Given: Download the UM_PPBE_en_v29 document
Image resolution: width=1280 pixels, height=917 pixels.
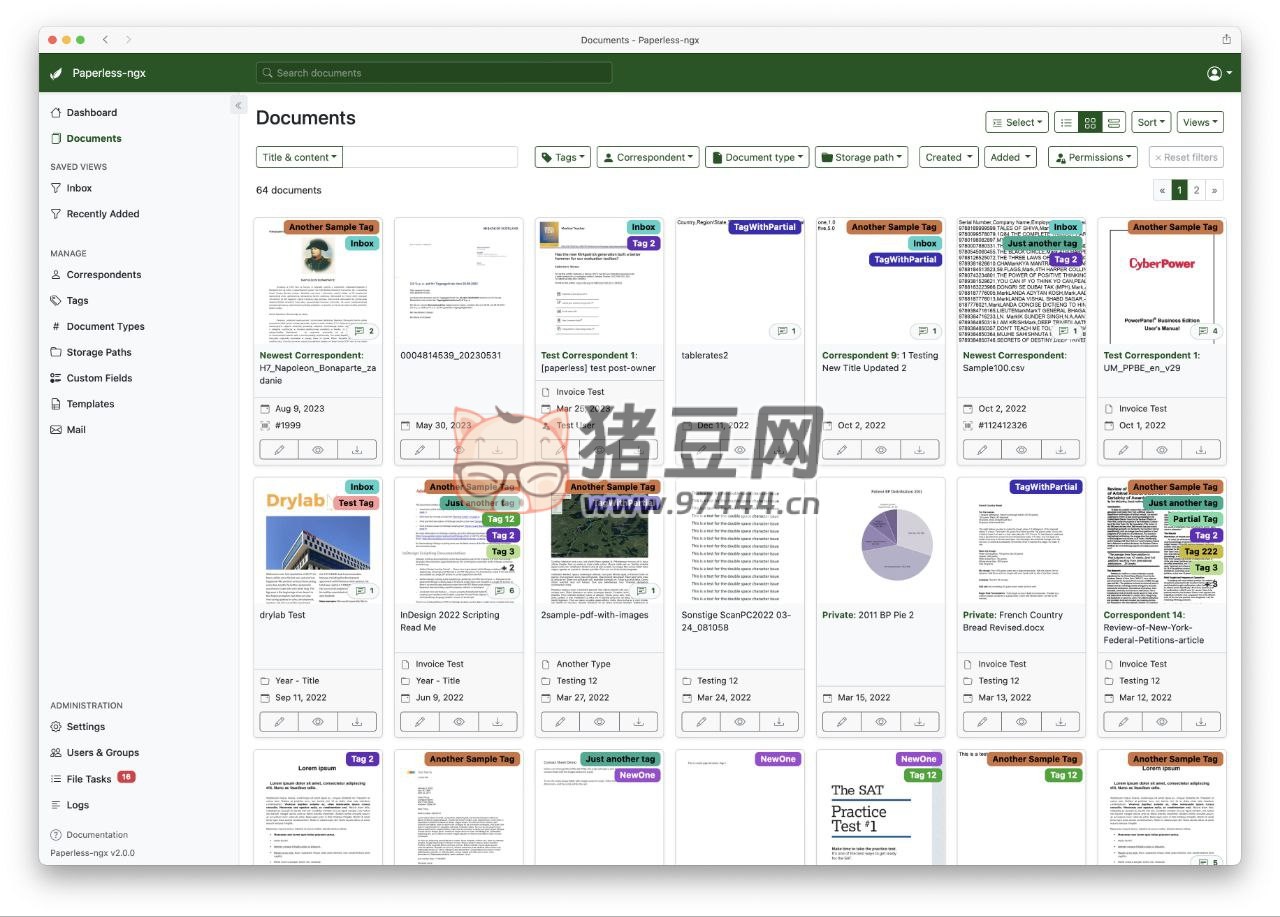Looking at the screenshot, I should (x=1201, y=450).
